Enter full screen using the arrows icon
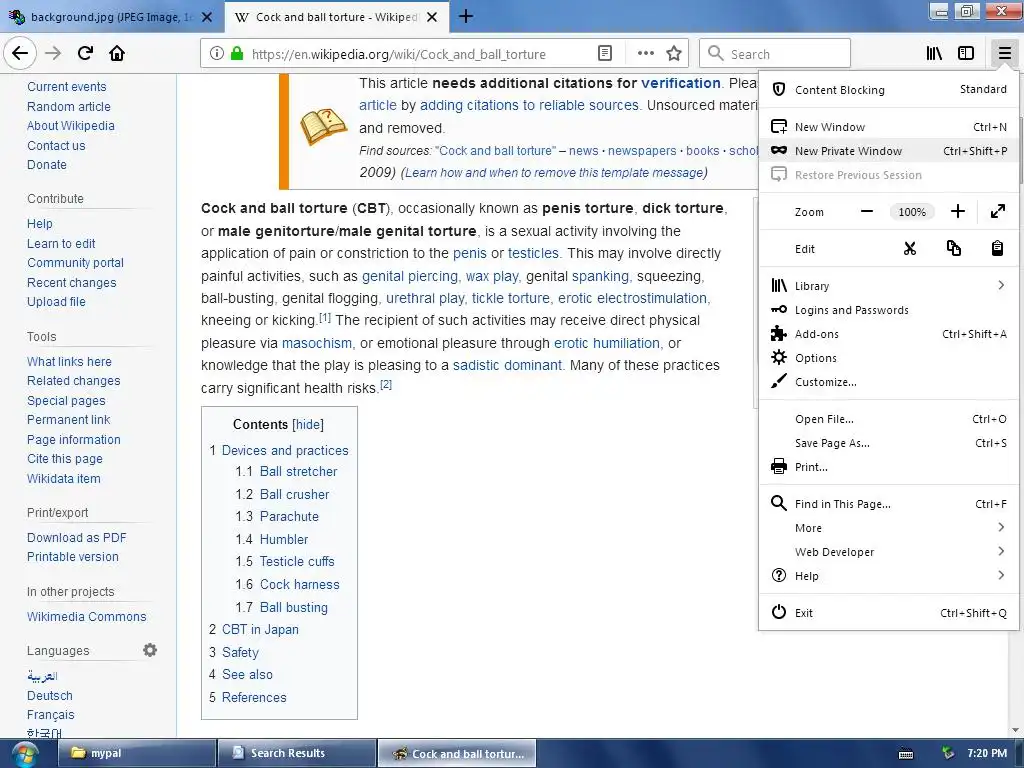The width and height of the screenshot is (1024, 768). 997,212
